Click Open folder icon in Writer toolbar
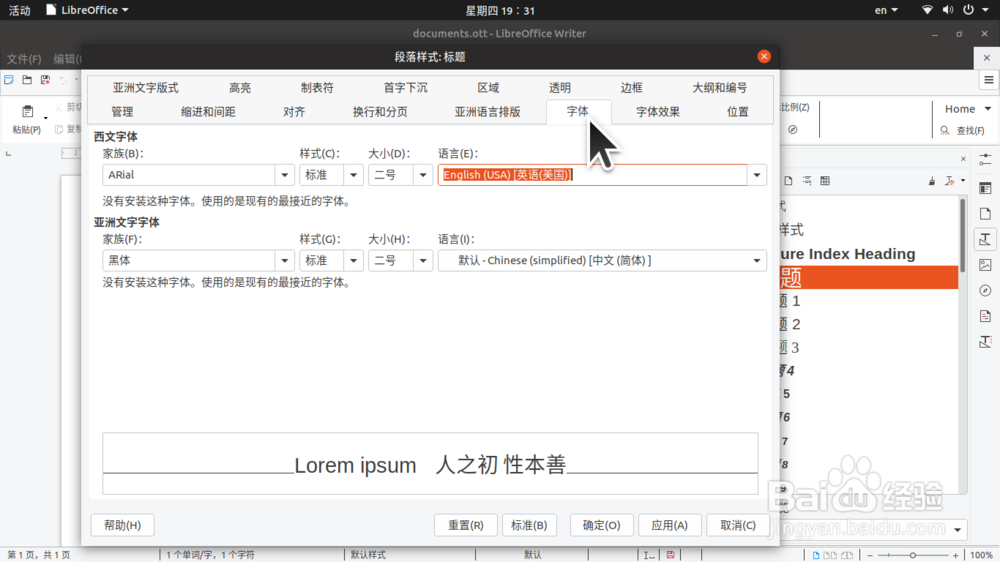The width and height of the screenshot is (1000, 562). coord(27,80)
